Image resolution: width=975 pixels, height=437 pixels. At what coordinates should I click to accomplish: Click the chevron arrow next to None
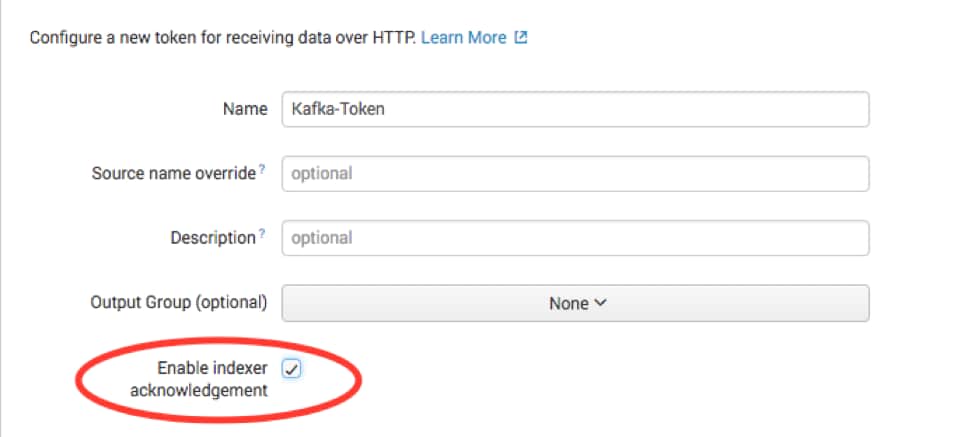(600, 303)
